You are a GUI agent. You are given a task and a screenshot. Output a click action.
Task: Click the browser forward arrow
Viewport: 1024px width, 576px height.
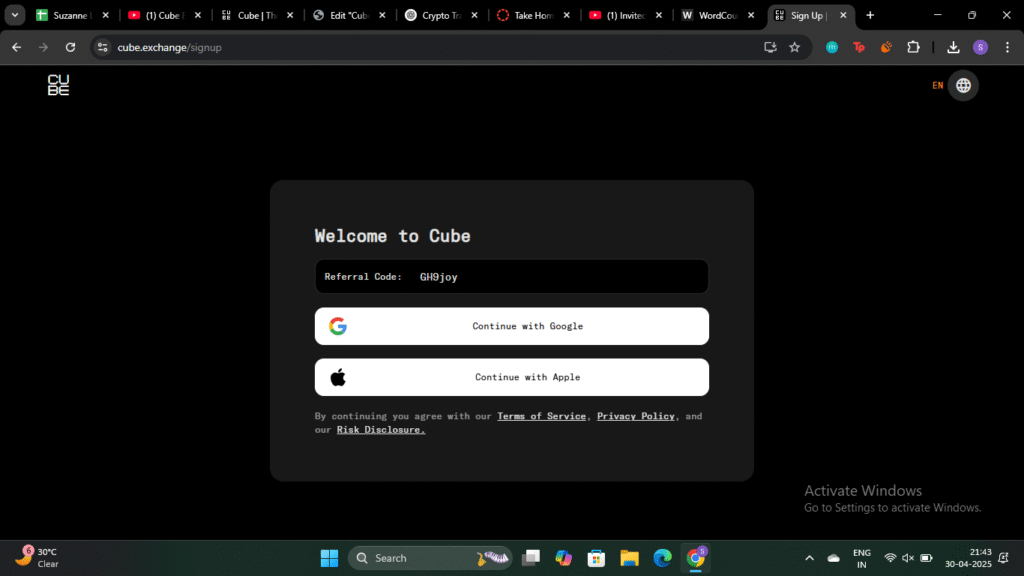[x=43, y=47]
